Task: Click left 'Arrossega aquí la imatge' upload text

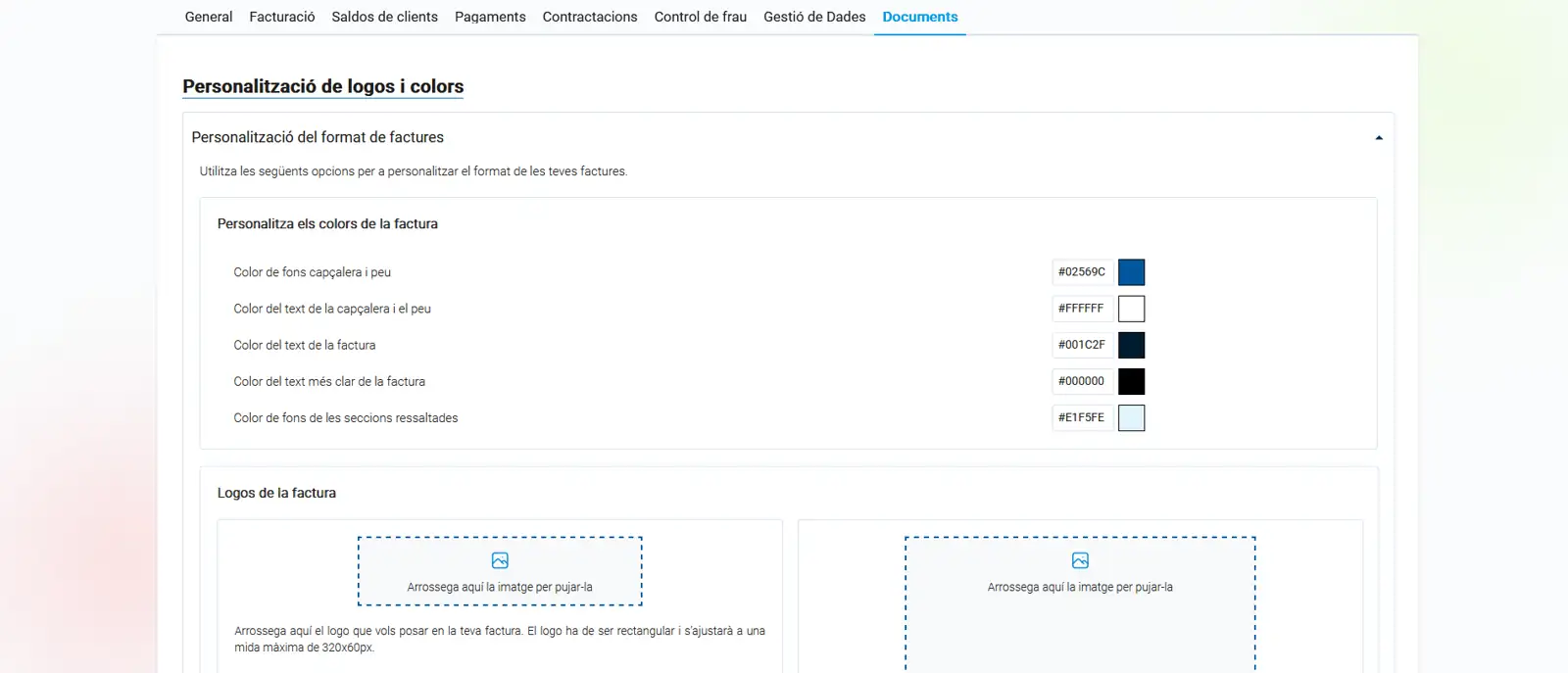Action: [500, 587]
